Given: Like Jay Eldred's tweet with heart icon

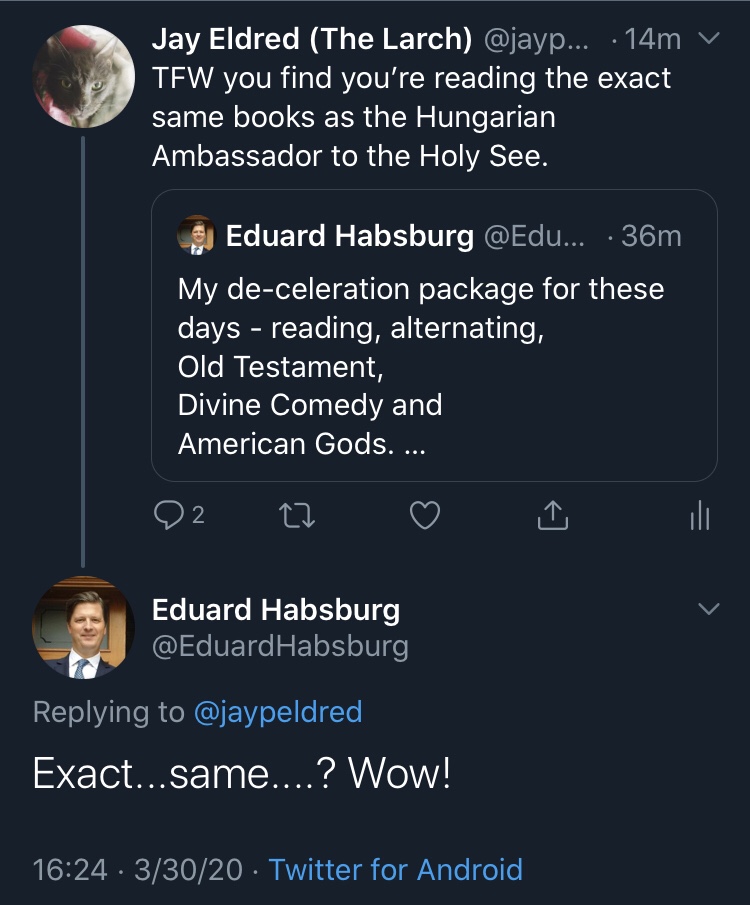Looking at the screenshot, I should click(426, 515).
